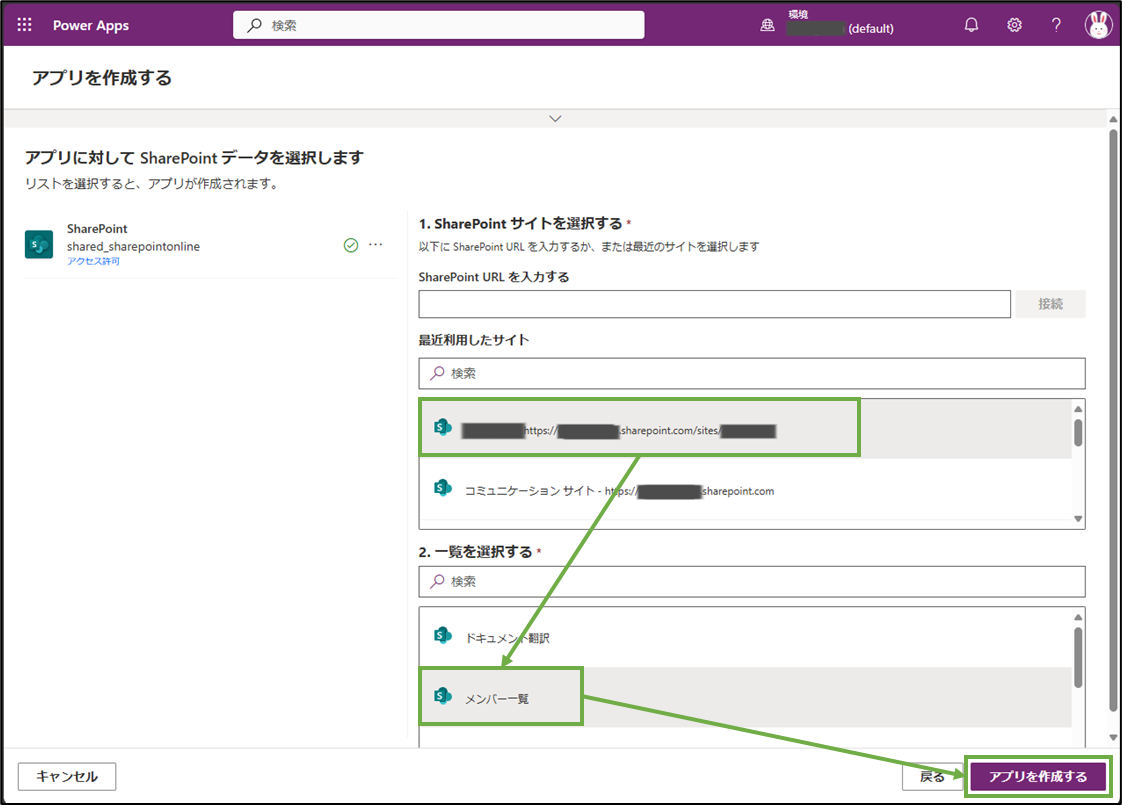The width and height of the screenshot is (1122, 805).
Task: Click the recent sites search field
Action: point(751,373)
